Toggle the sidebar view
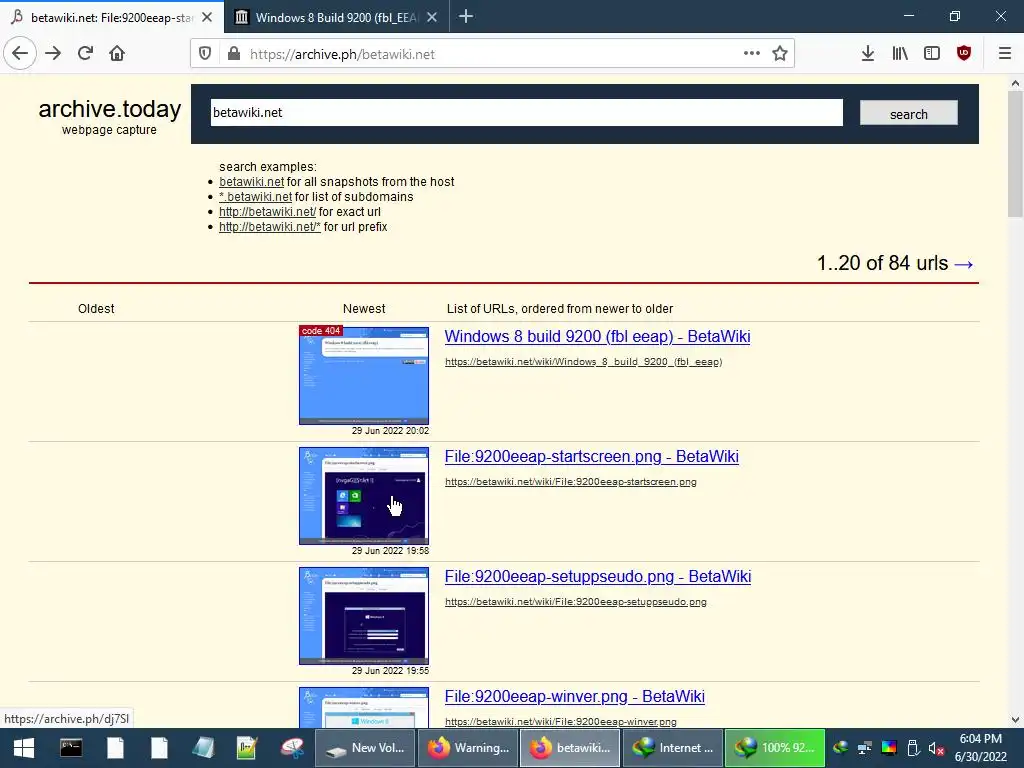This screenshot has width=1024, height=768. (x=932, y=54)
